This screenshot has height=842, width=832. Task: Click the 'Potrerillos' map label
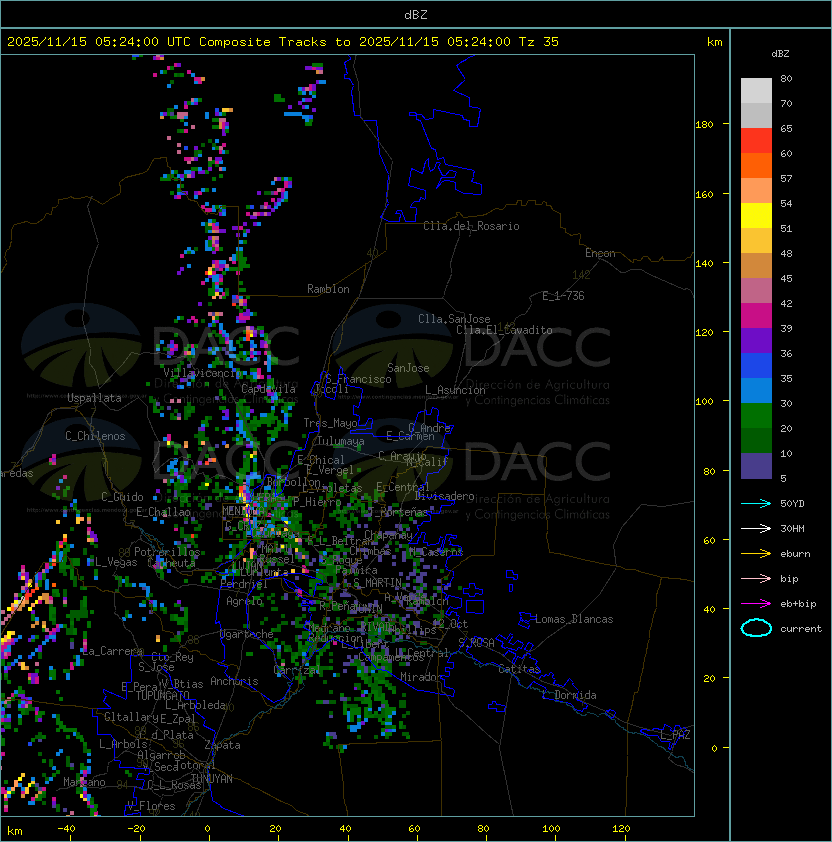(167, 552)
